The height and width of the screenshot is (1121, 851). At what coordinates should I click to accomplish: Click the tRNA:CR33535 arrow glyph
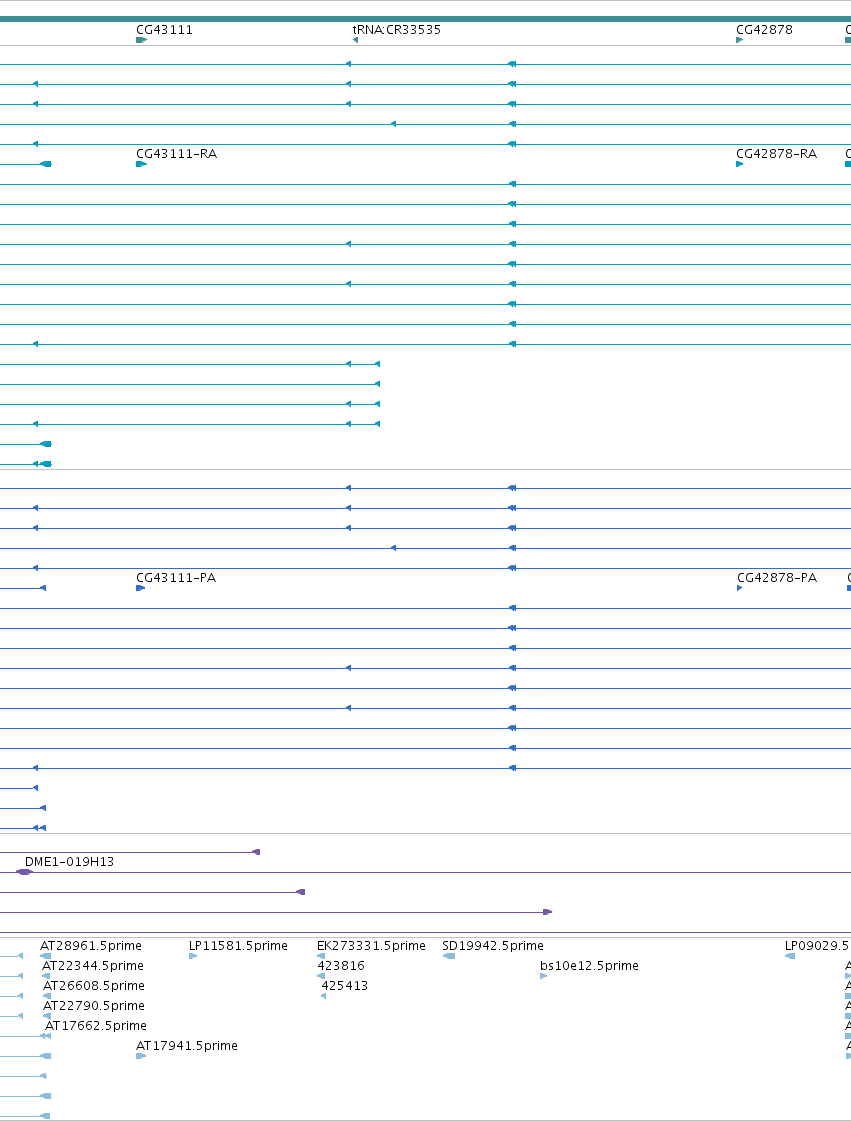[x=355, y=40]
